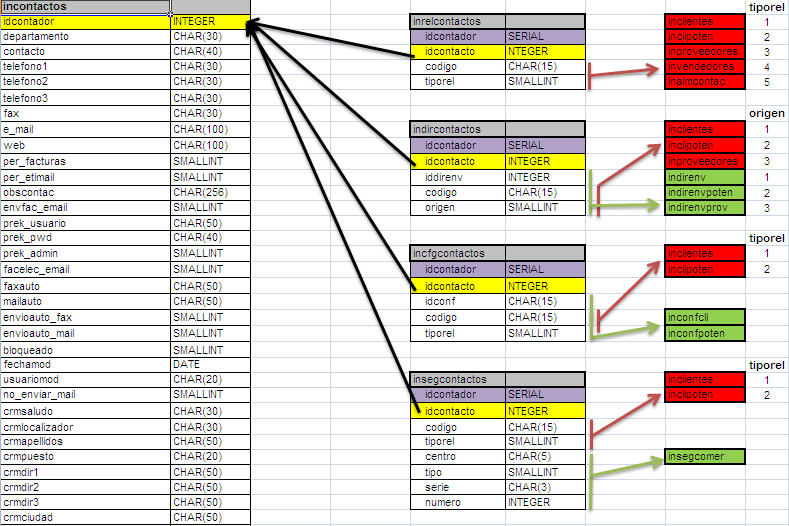Click the iddirenv field cell
The width and height of the screenshot is (789, 526).
tap(457, 178)
